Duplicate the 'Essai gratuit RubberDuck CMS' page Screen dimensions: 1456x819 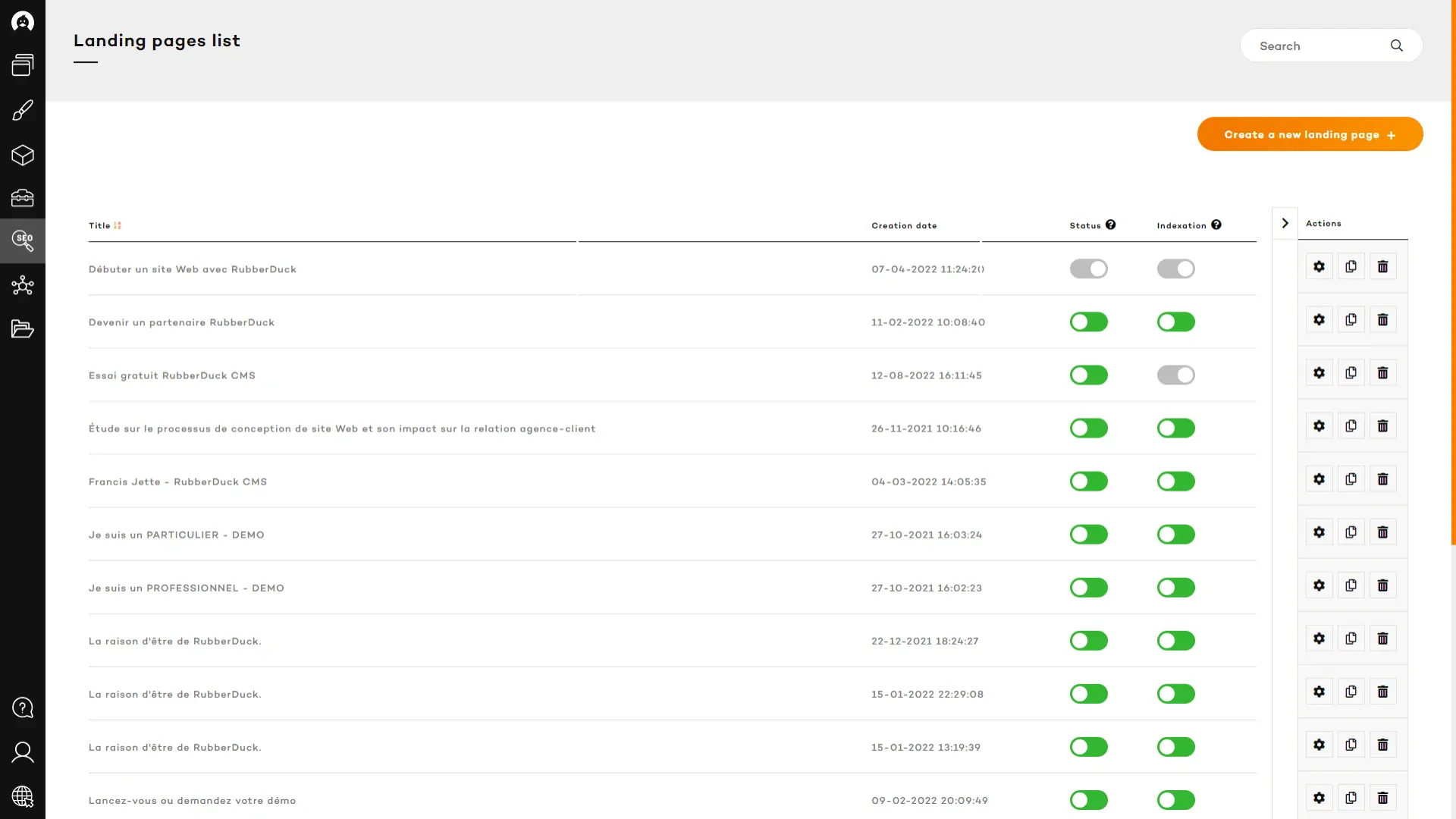pos(1351,373)
